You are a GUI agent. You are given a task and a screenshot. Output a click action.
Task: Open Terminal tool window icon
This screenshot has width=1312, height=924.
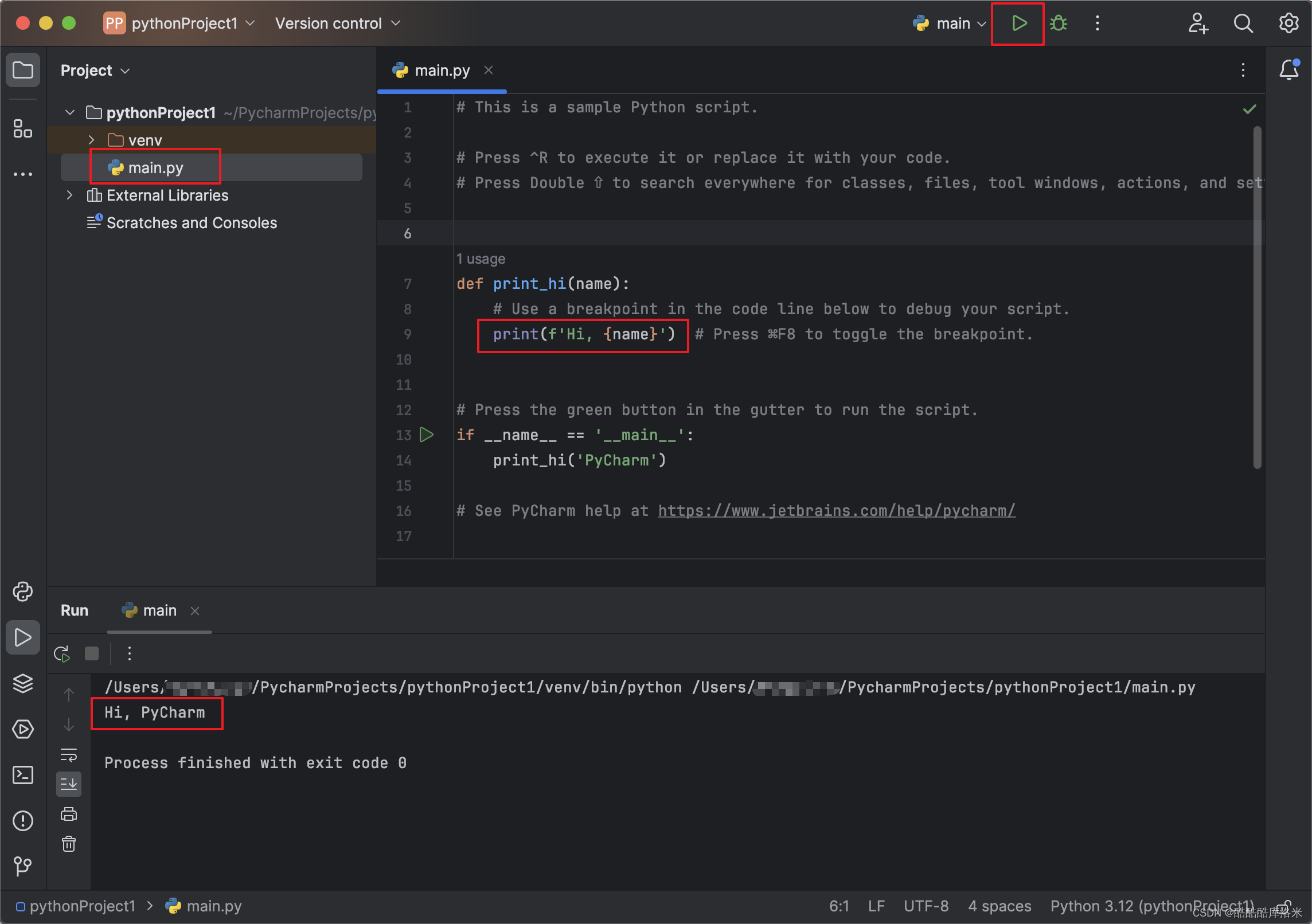(23, 775)
